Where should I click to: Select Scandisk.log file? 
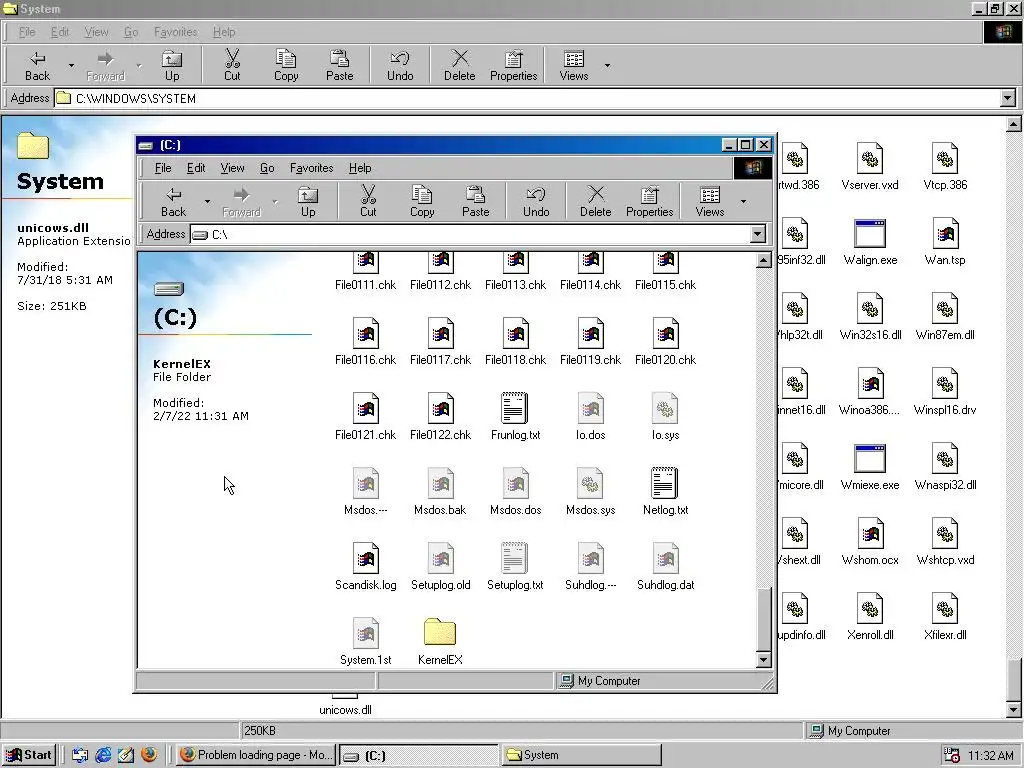point(366,567)
